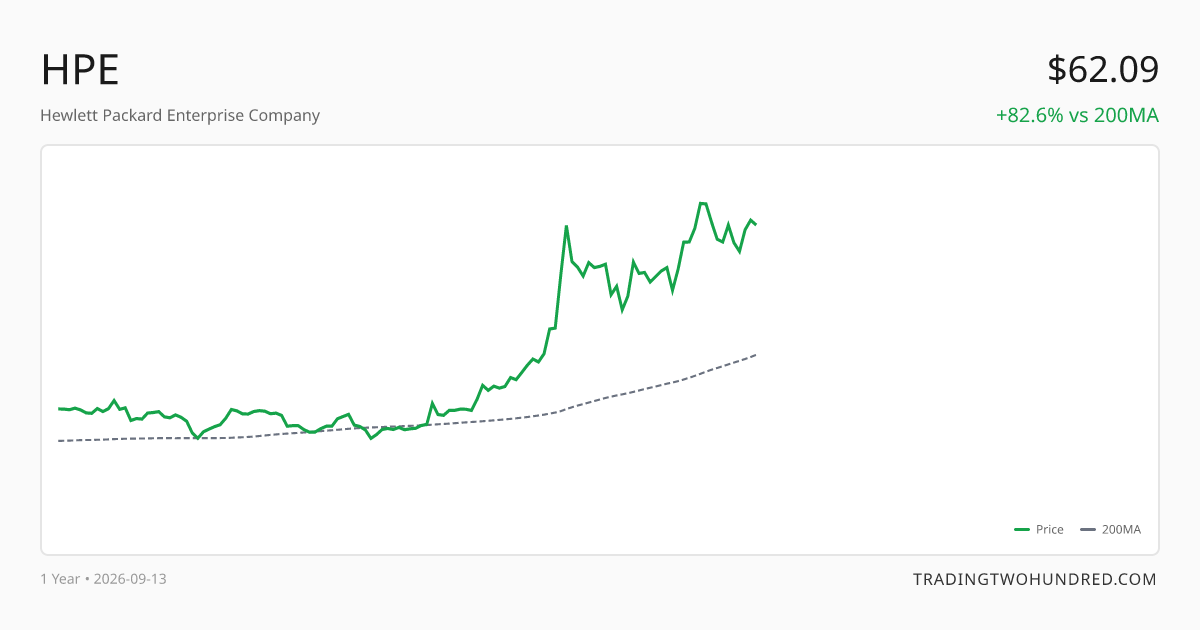
Task: Toggle the Price legend entry
Action: tap(1039, 530)
